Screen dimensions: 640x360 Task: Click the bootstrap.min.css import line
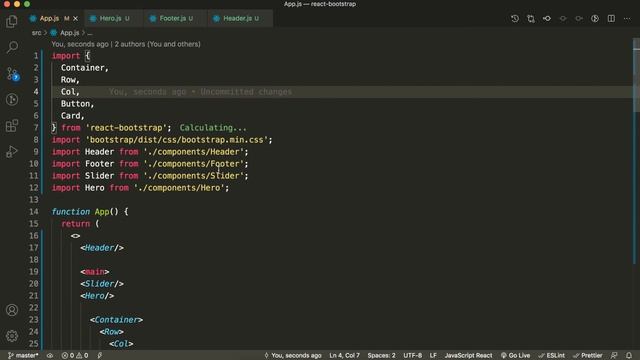[x=162, y=140]
